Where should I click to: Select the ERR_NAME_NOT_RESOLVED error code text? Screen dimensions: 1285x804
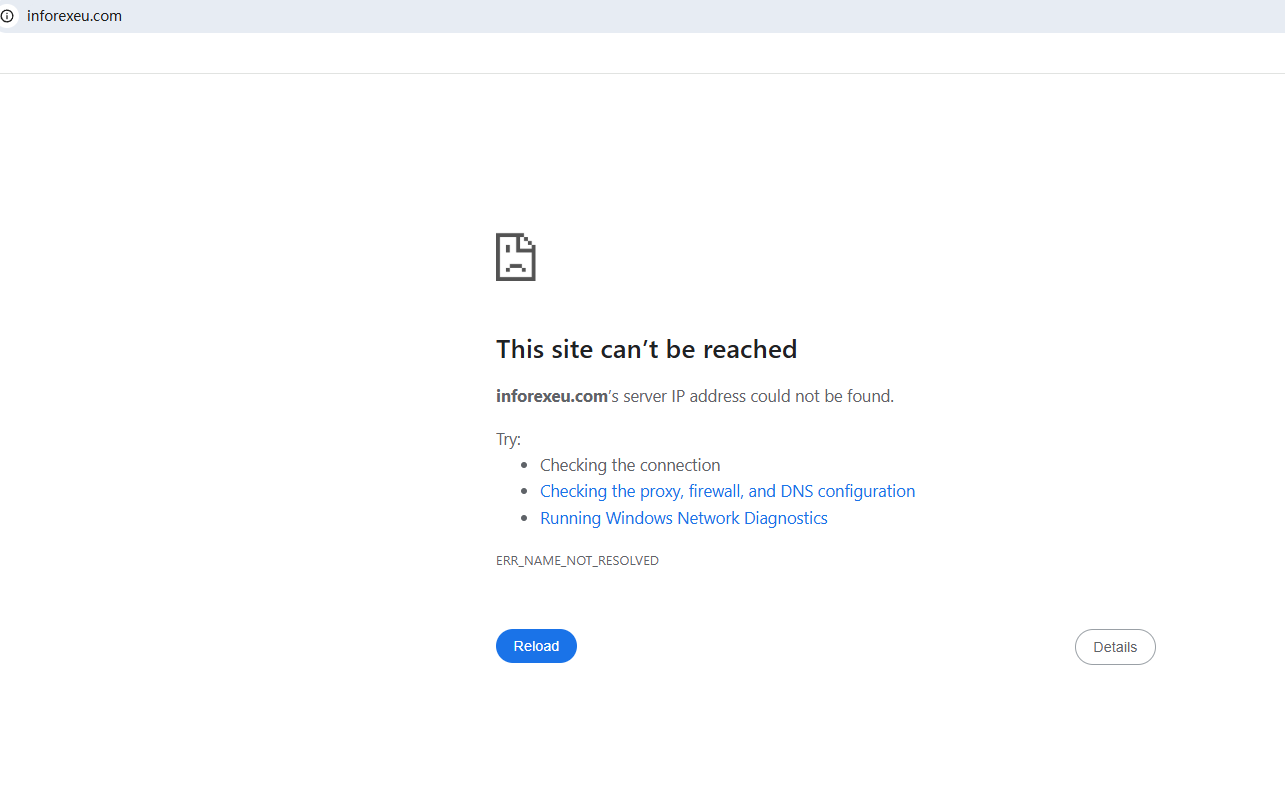tap(577, 561)
